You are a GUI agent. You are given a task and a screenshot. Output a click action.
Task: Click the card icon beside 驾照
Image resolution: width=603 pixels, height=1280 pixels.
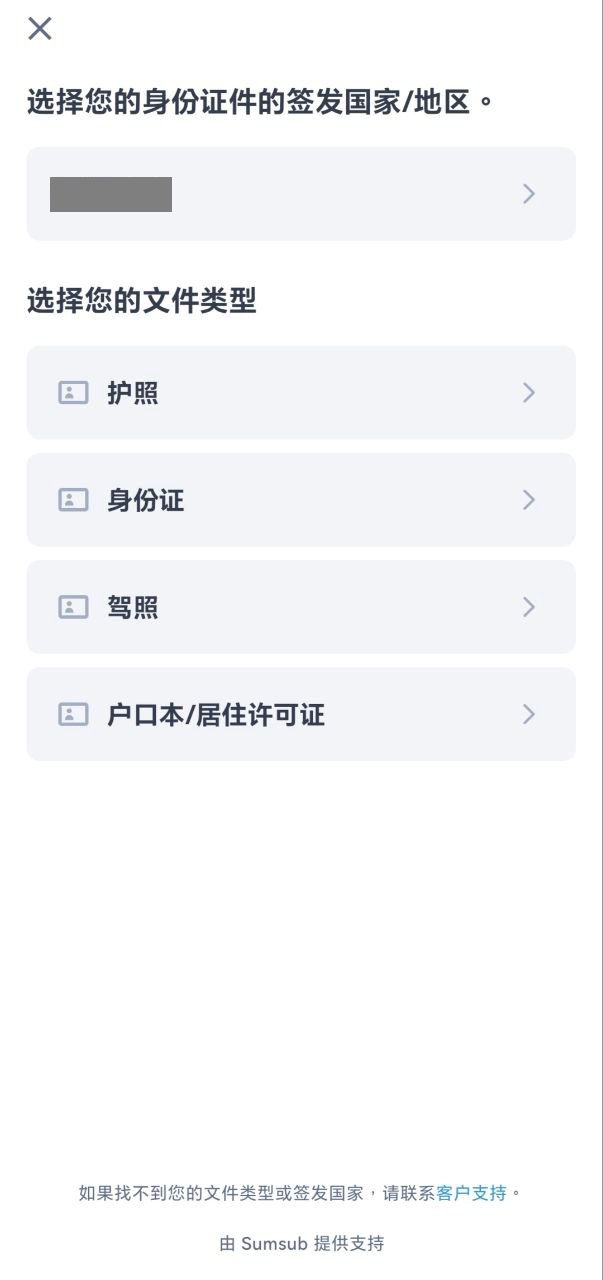click(x=73, y=607)
